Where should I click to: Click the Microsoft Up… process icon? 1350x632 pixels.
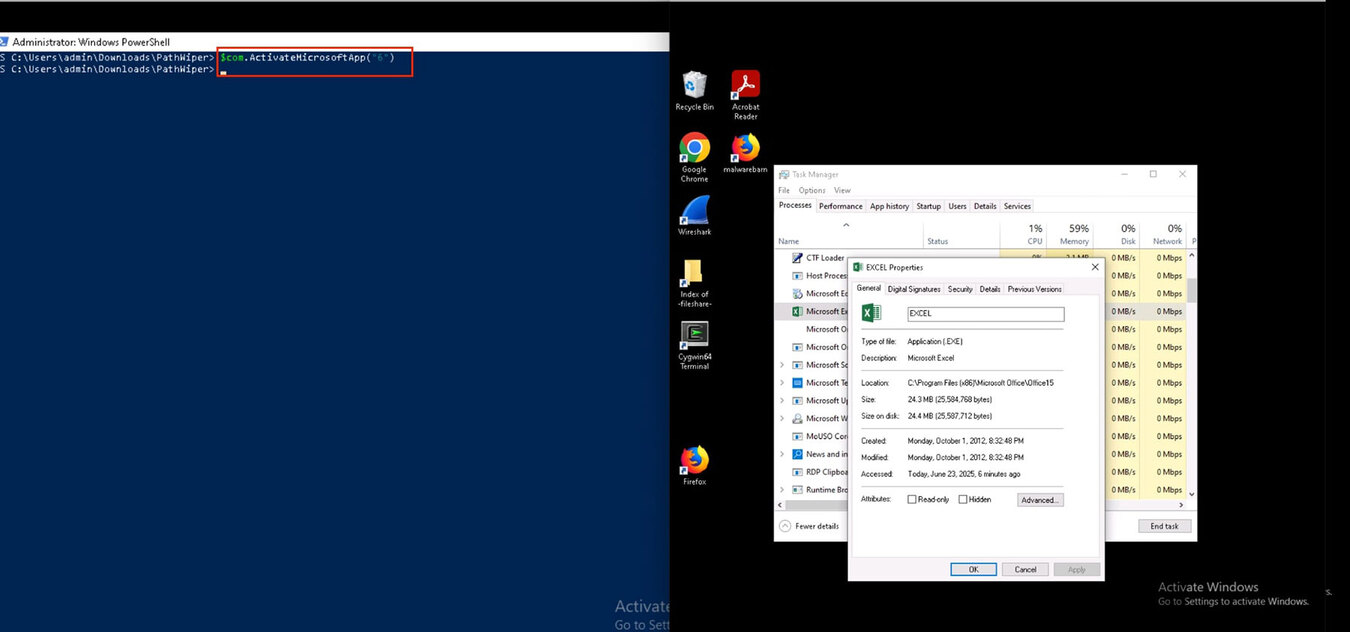[x=797, y=401]
